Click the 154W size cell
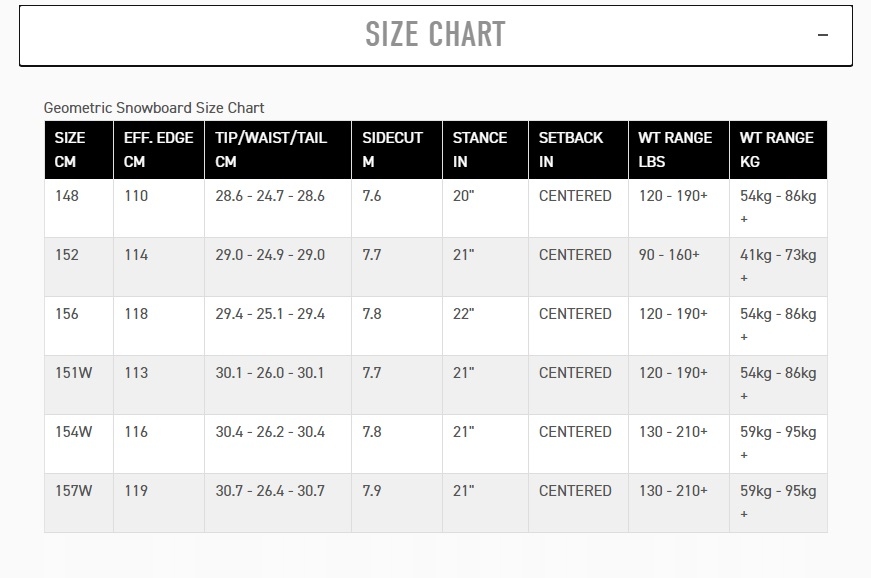 coord(73,432)
